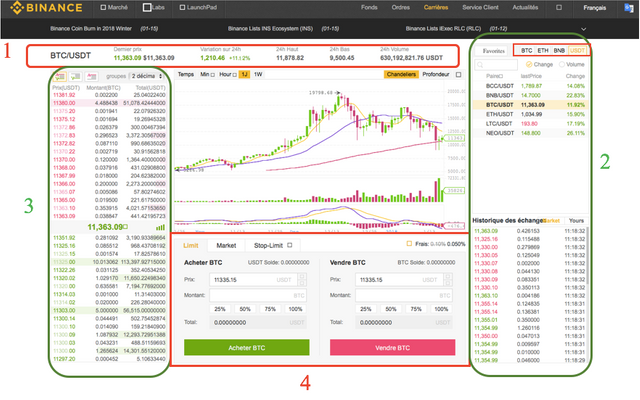Select the ETH market tab

(x=542, y=51)
